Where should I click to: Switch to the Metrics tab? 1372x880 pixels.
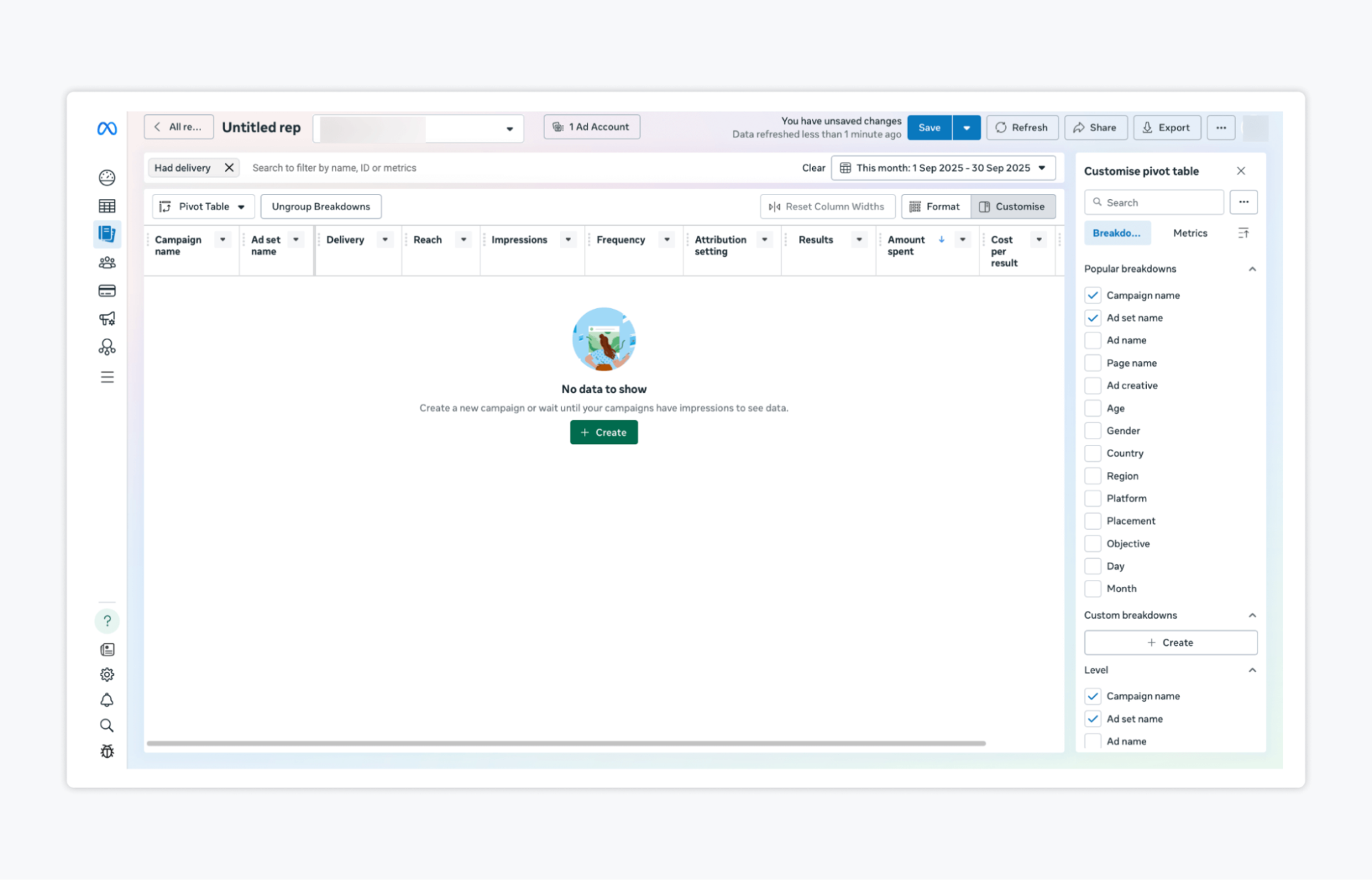(1189, 233)
